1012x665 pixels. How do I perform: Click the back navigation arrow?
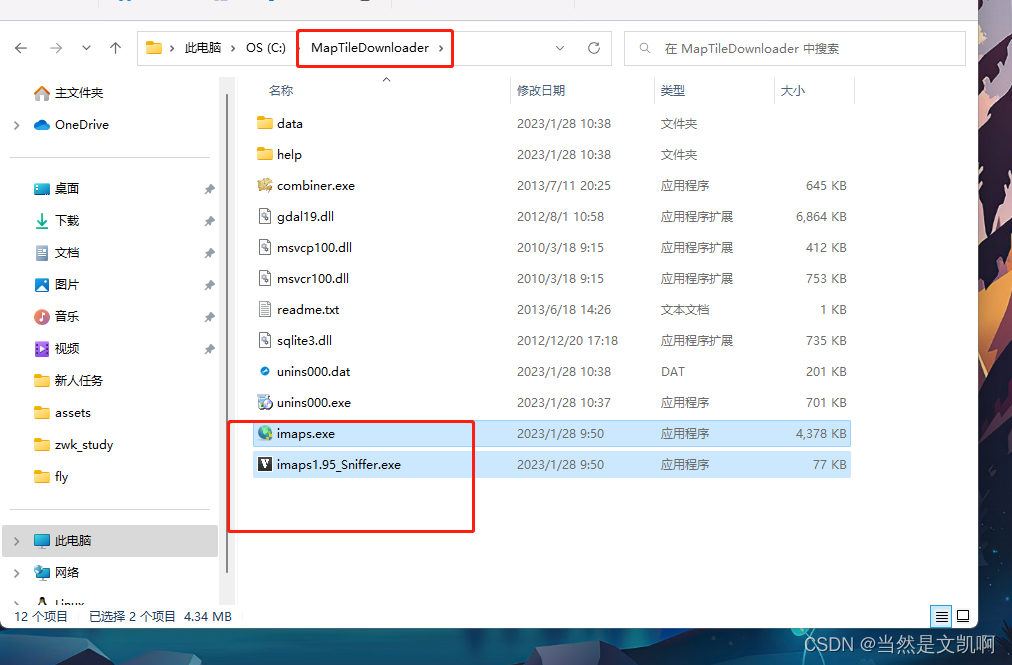22,47
